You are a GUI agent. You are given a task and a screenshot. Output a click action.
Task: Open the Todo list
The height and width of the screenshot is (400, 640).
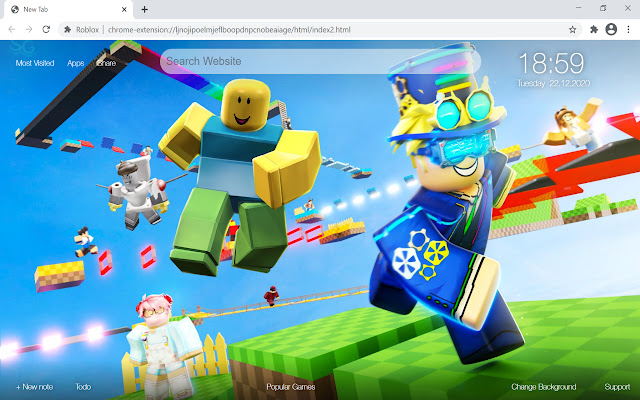click(83, 387)
